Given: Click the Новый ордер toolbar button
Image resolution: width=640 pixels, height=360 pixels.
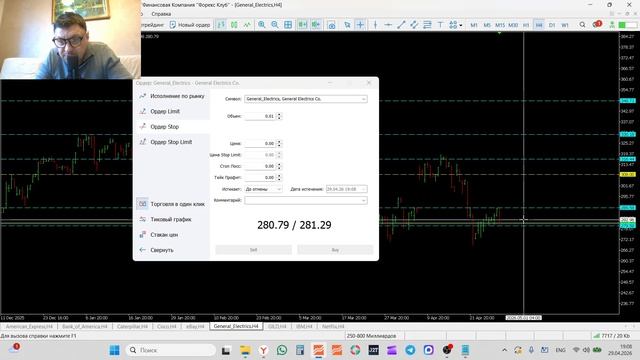Looking at the screenshot, I should point(190,25).
